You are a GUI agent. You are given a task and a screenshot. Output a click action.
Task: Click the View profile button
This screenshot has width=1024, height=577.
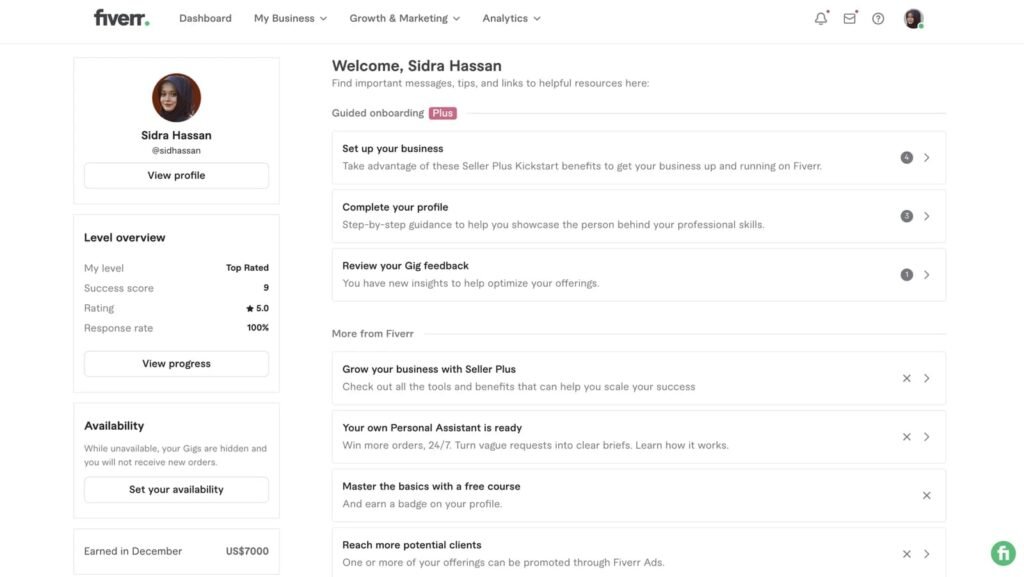[x=176, y=175]
